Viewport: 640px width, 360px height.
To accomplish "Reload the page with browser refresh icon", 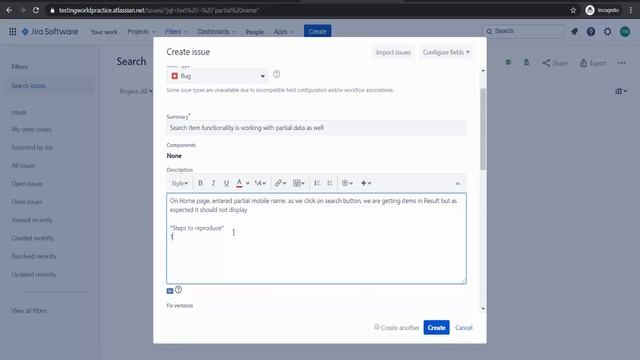I will tap(36, 10).
